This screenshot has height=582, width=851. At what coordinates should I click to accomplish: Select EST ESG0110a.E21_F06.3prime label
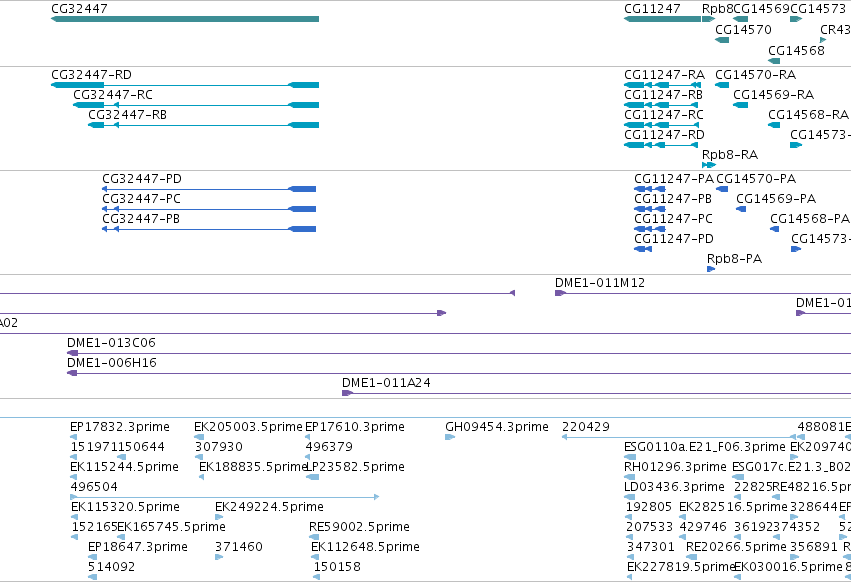[x=704, y=447]
